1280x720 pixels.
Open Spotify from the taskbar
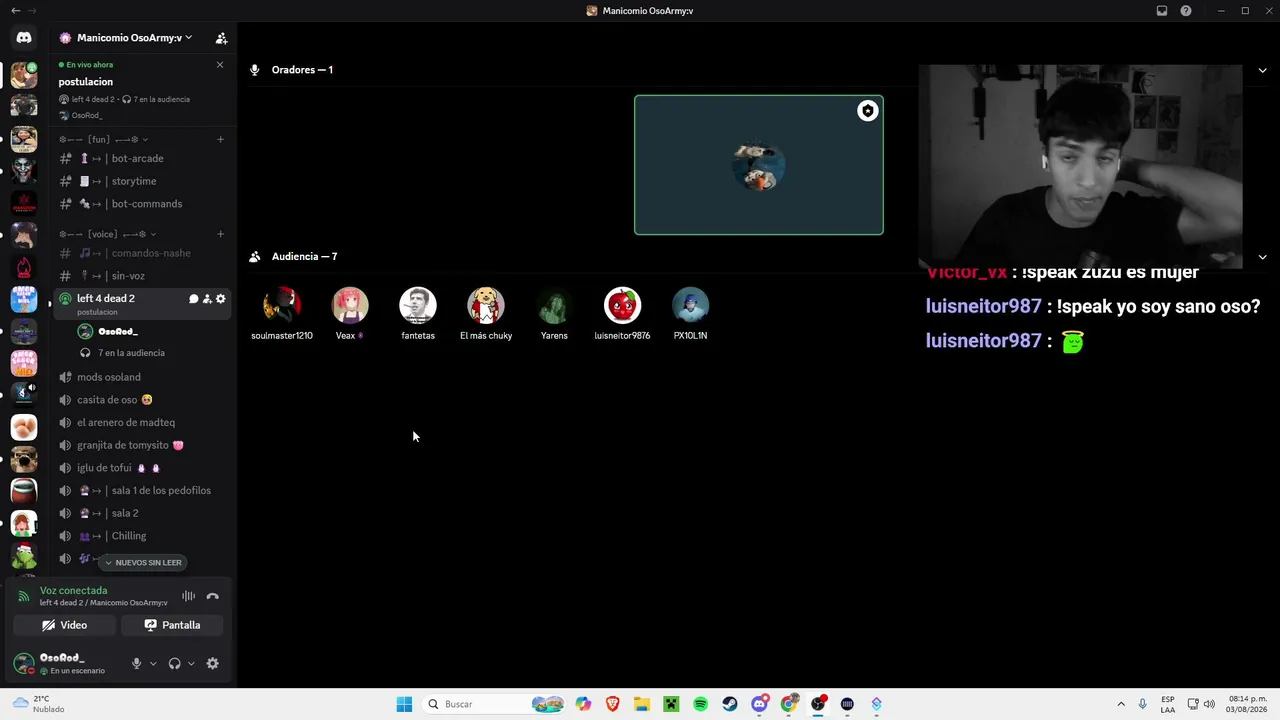coord(700,704)
